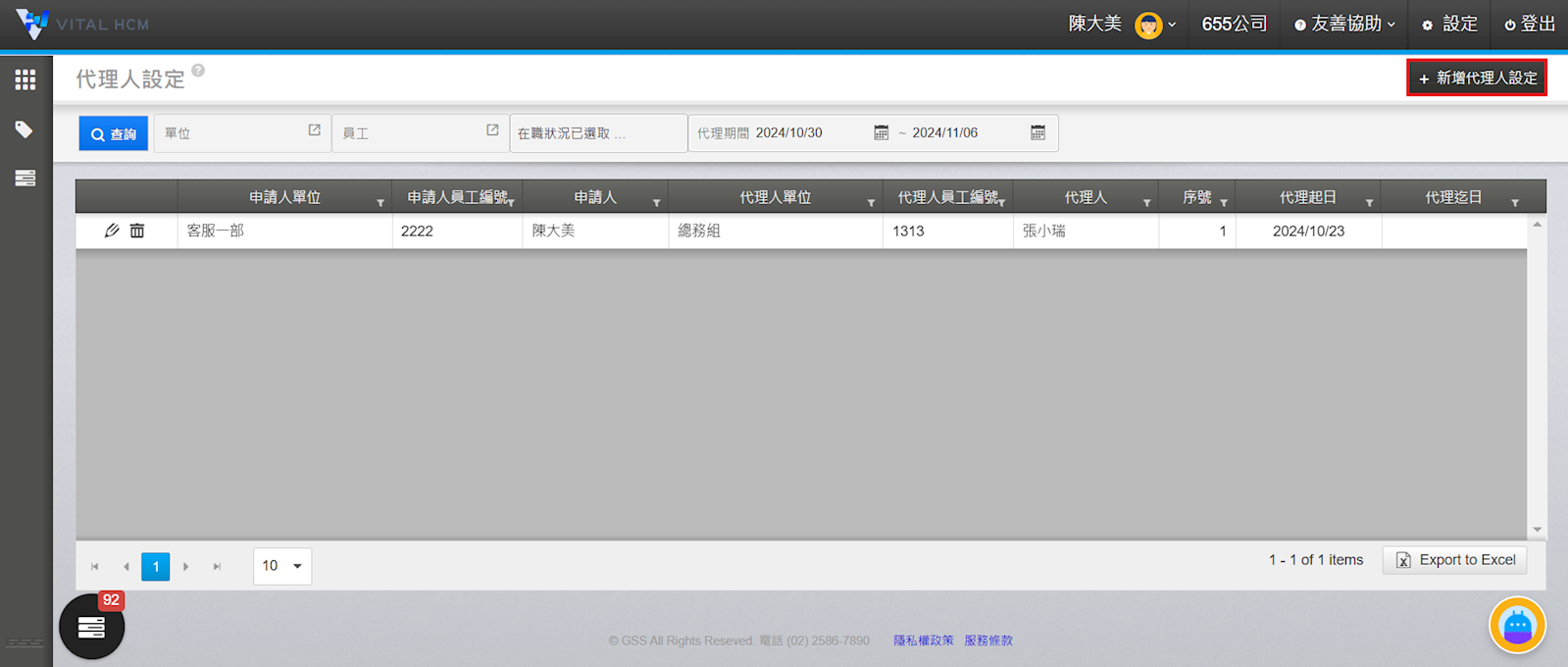
Task: Open the apps grid menu in sidebar
Action: coord(25,79)
